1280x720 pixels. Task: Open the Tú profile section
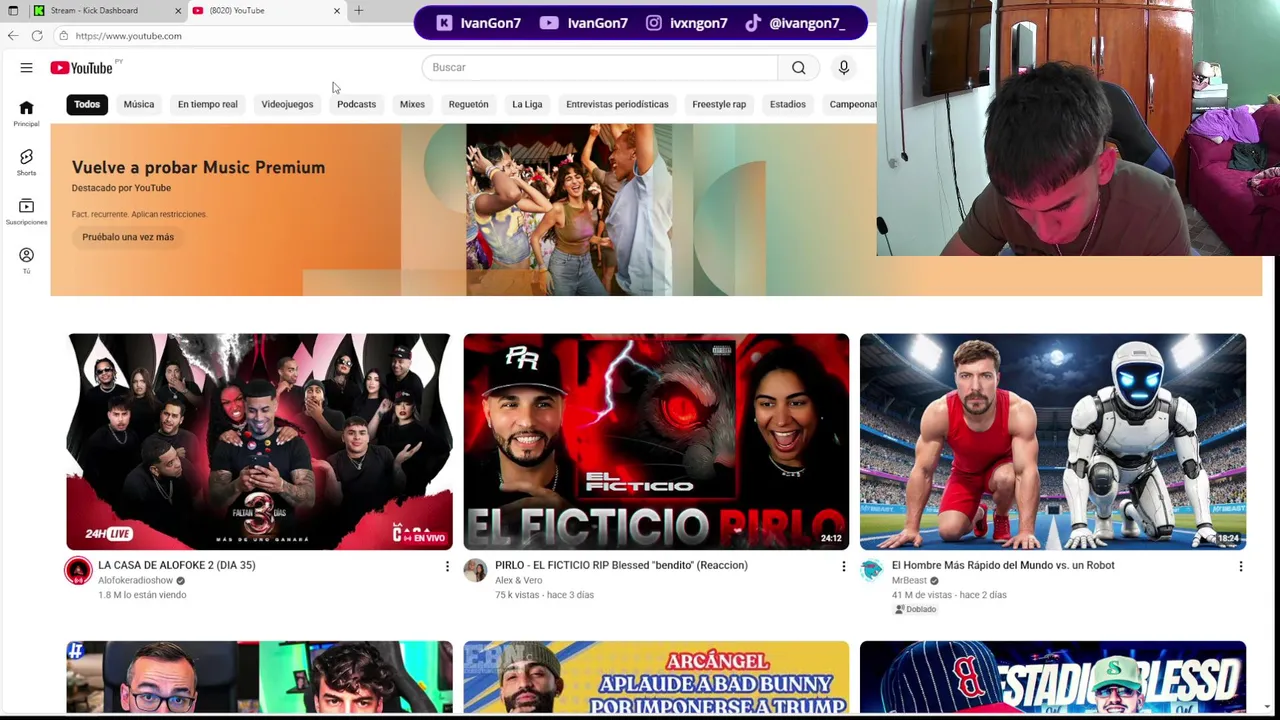point(26,261)
